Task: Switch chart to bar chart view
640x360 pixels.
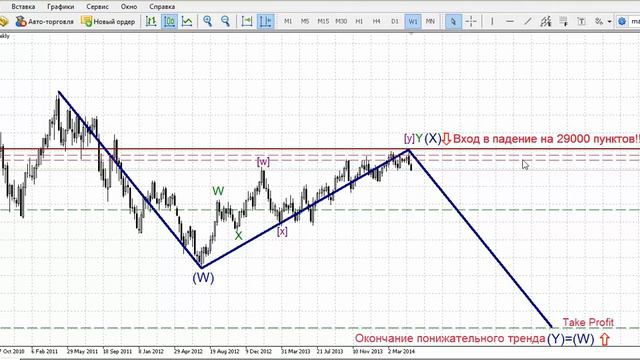Action: (151, 22)
